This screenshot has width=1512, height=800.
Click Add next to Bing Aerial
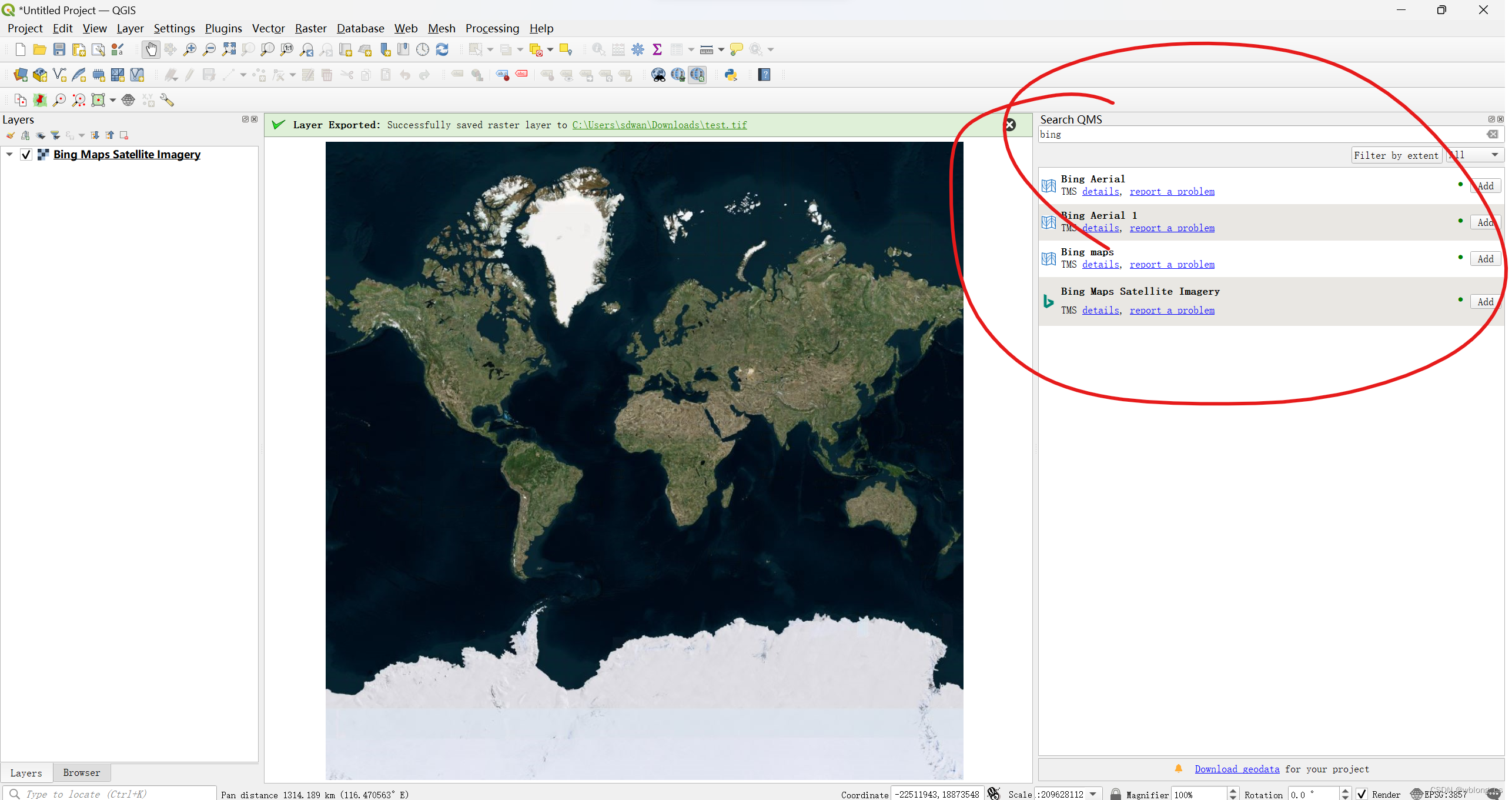coord(1484,185)
